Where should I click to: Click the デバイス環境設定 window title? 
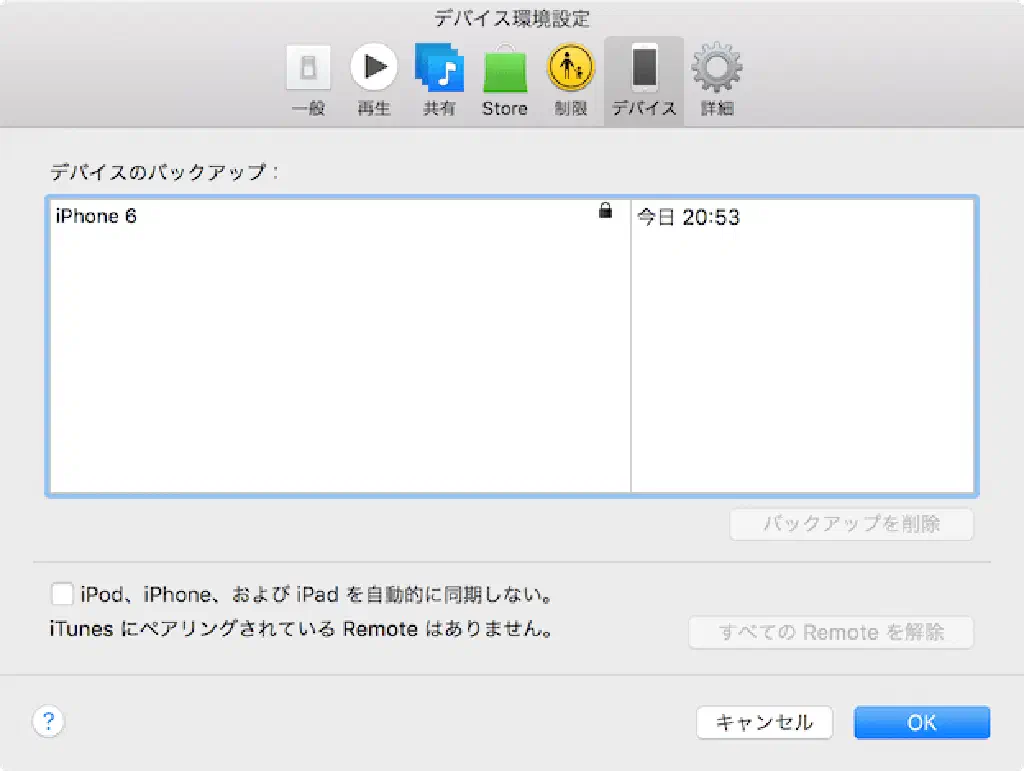coord(512,18)
